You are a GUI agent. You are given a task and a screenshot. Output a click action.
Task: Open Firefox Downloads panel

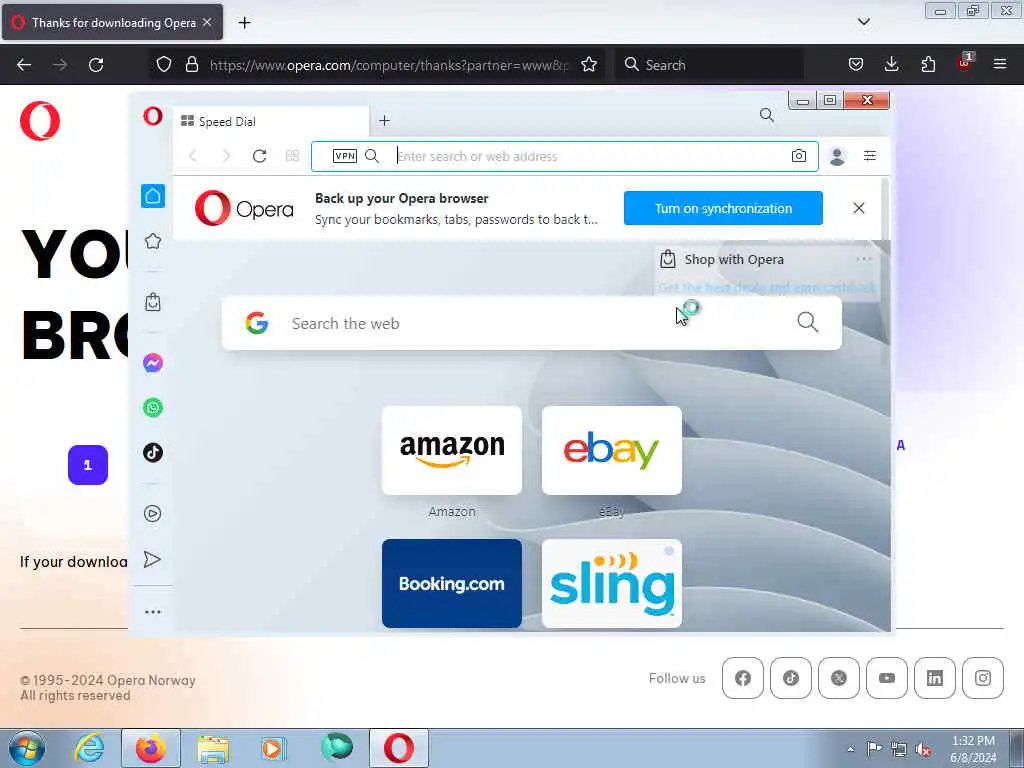[x=891, y=64]
